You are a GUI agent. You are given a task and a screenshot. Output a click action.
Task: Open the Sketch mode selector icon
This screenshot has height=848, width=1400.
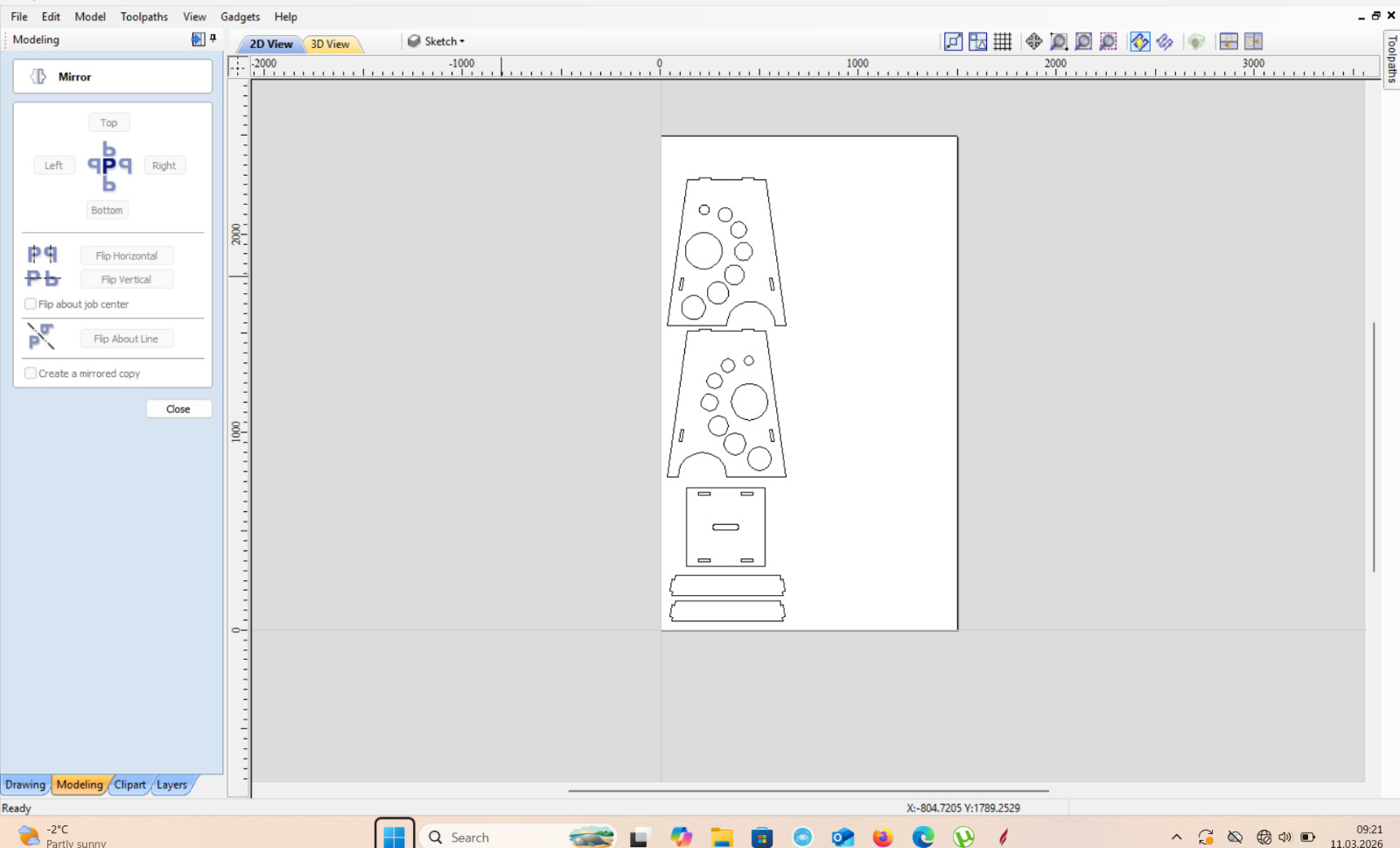click(413, 40)
